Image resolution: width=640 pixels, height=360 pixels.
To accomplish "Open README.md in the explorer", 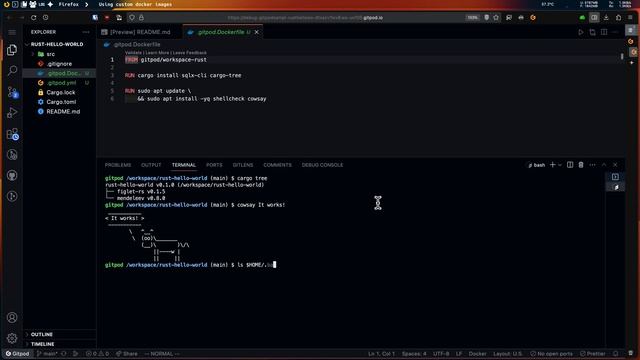I will click(x=63, y=111).
